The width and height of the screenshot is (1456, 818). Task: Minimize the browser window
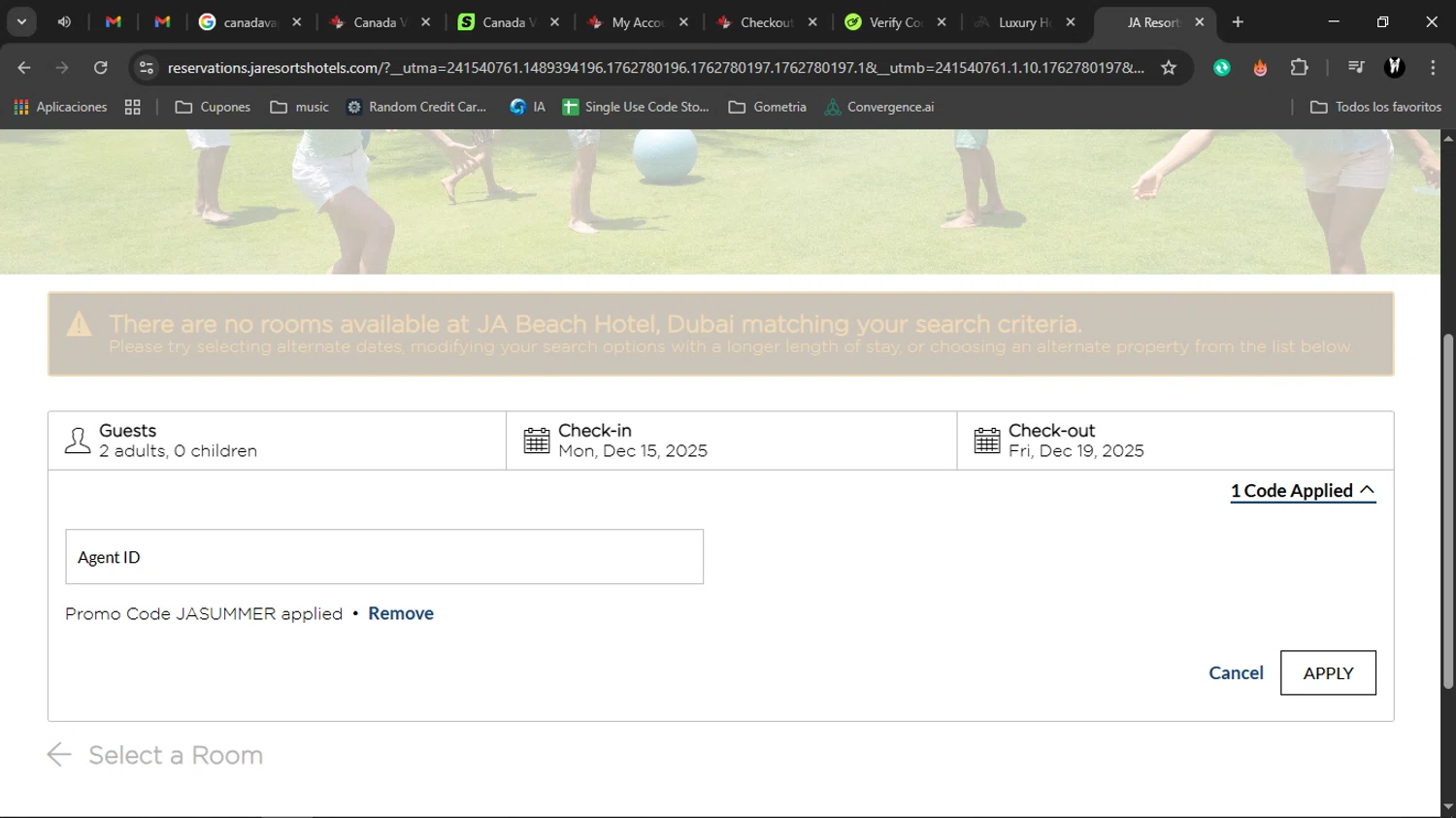1334,21
